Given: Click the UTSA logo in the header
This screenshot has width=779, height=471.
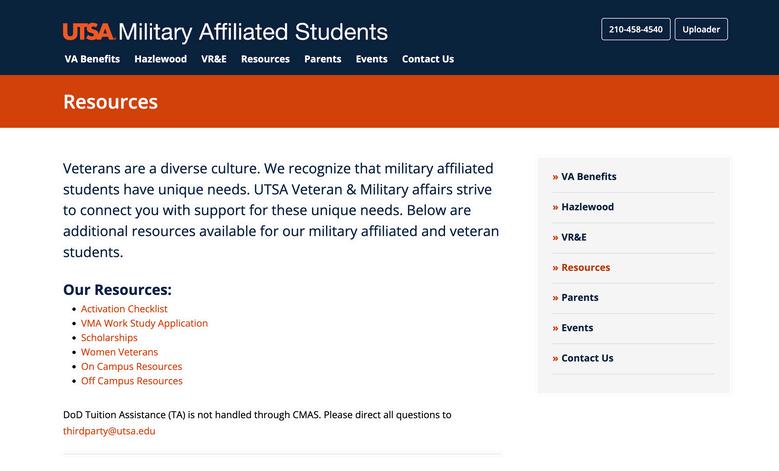Looking at the screenshot, I should pyautogui.click(x=88, y=32).
